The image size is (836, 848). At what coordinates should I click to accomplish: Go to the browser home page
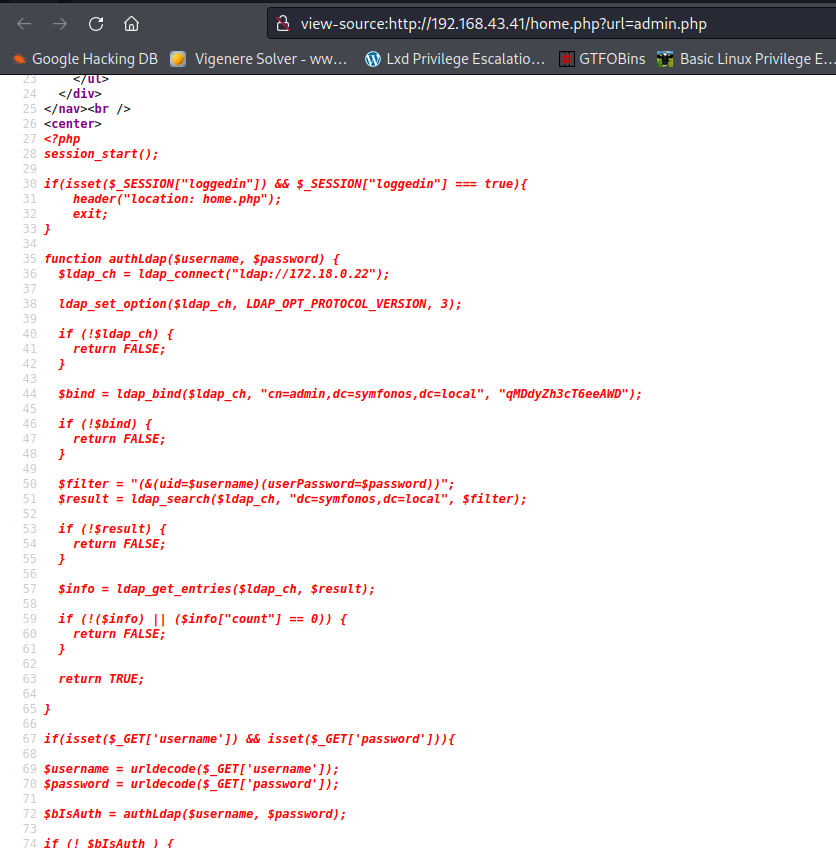(131, 23)
